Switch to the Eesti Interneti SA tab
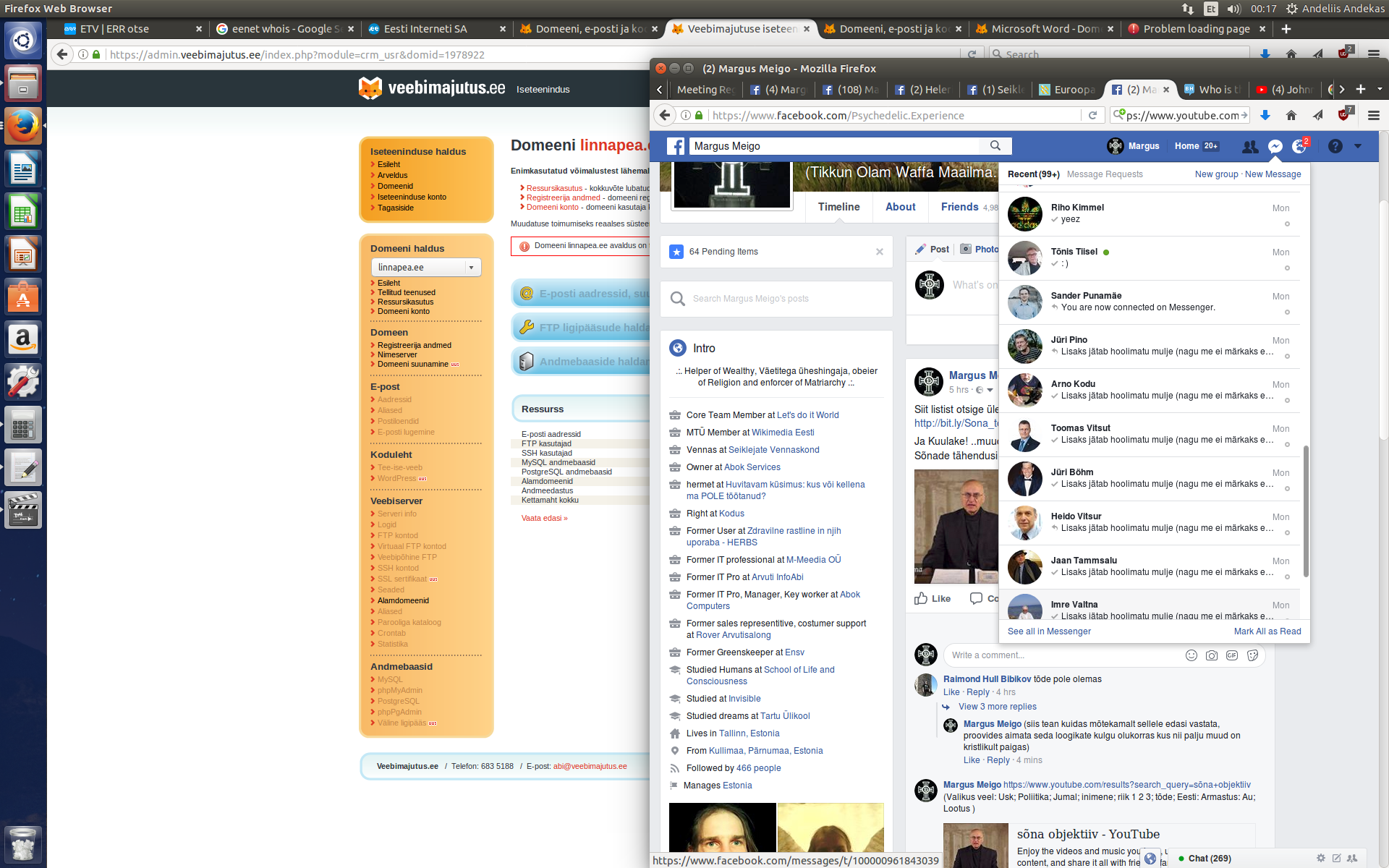This screenshot has width=1389, height=868. 436,29
